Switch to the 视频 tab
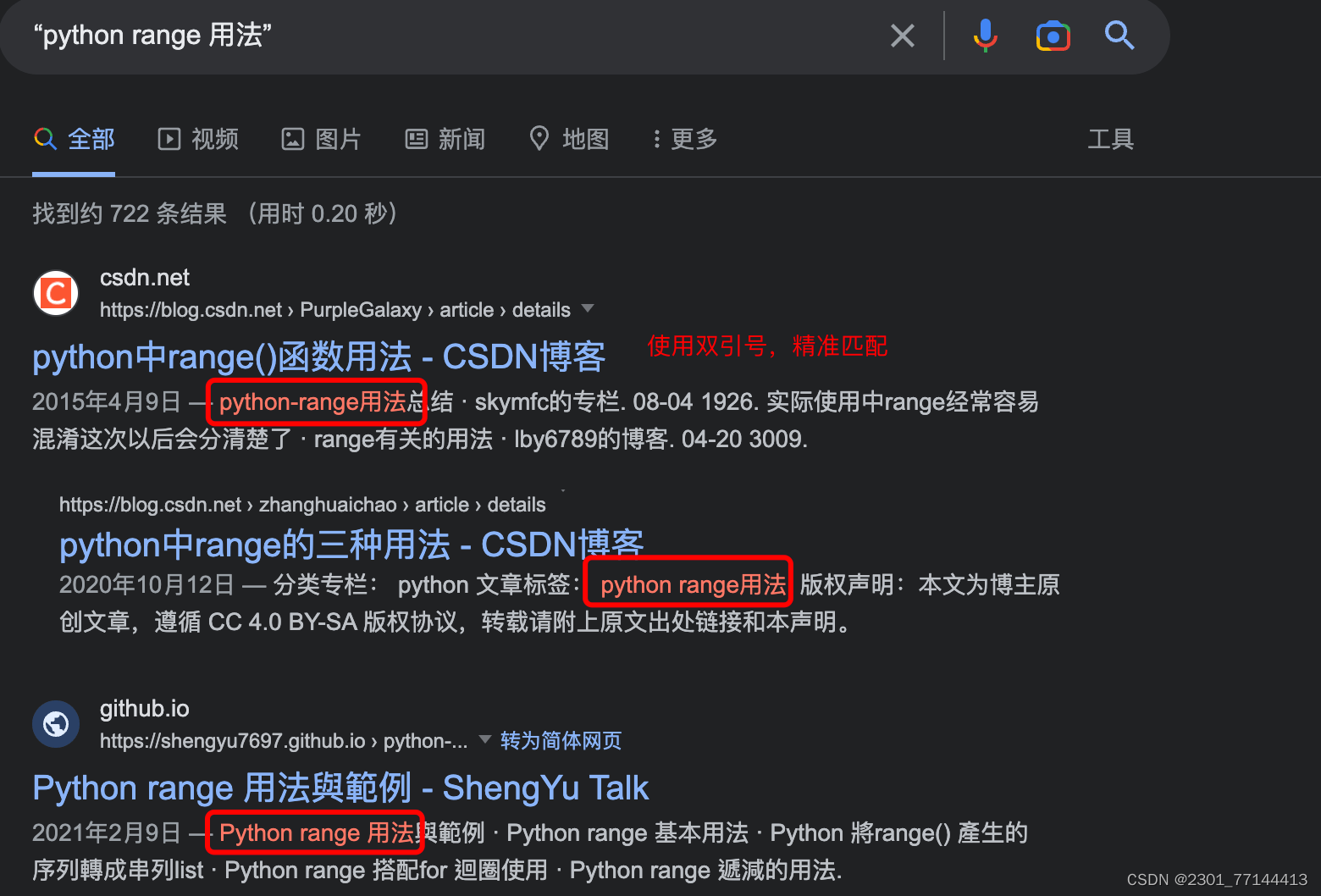This screenshot has height=896, width=1321. (199, 139)
